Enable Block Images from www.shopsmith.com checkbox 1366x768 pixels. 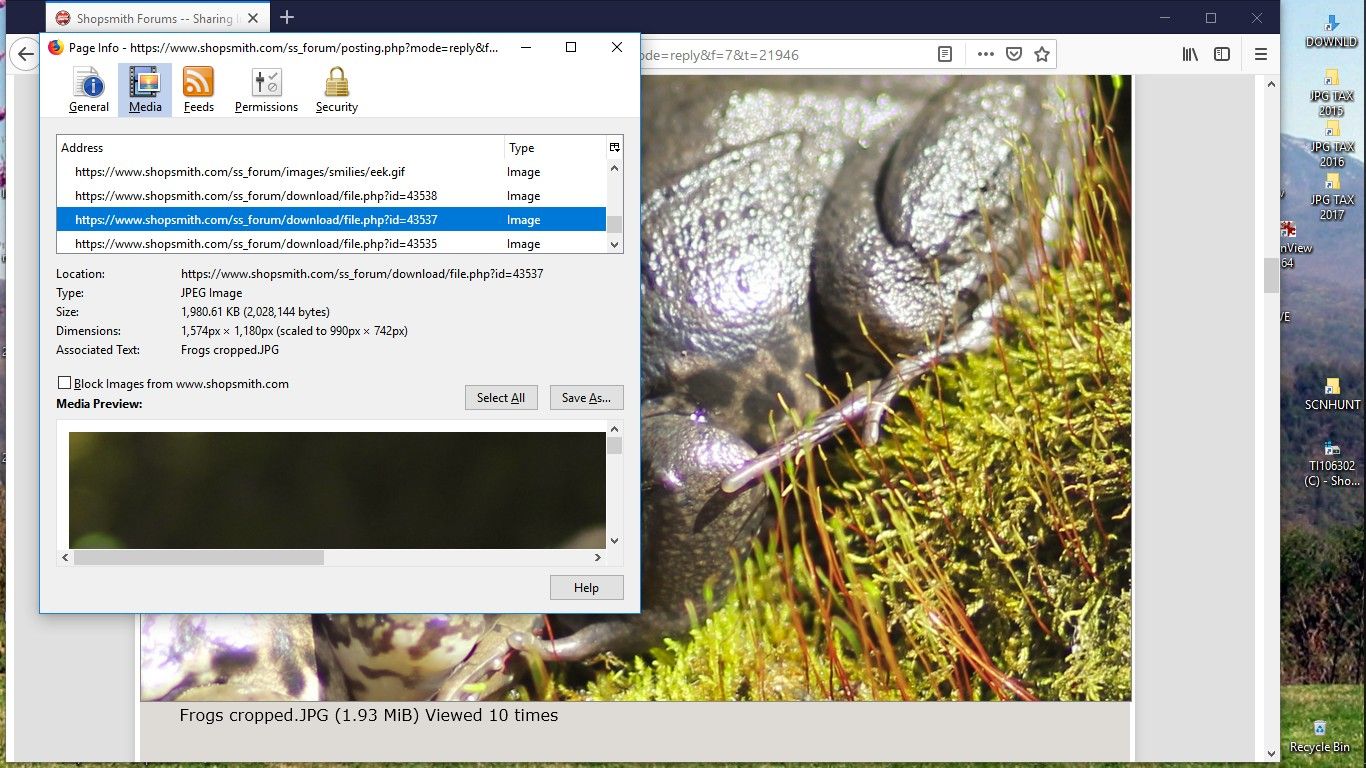point(65,383)
